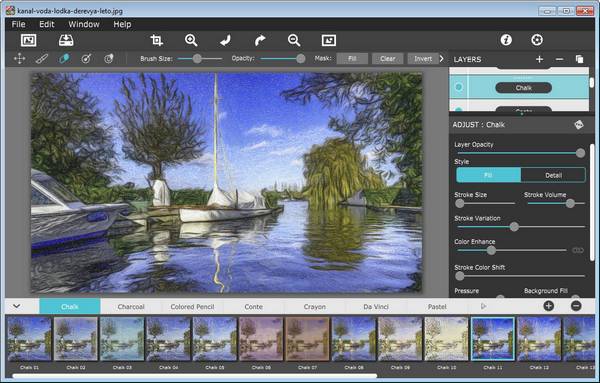Fit image to screen icon
The width and height of the screenshot is (600, 383).
[x=329, y=40]
